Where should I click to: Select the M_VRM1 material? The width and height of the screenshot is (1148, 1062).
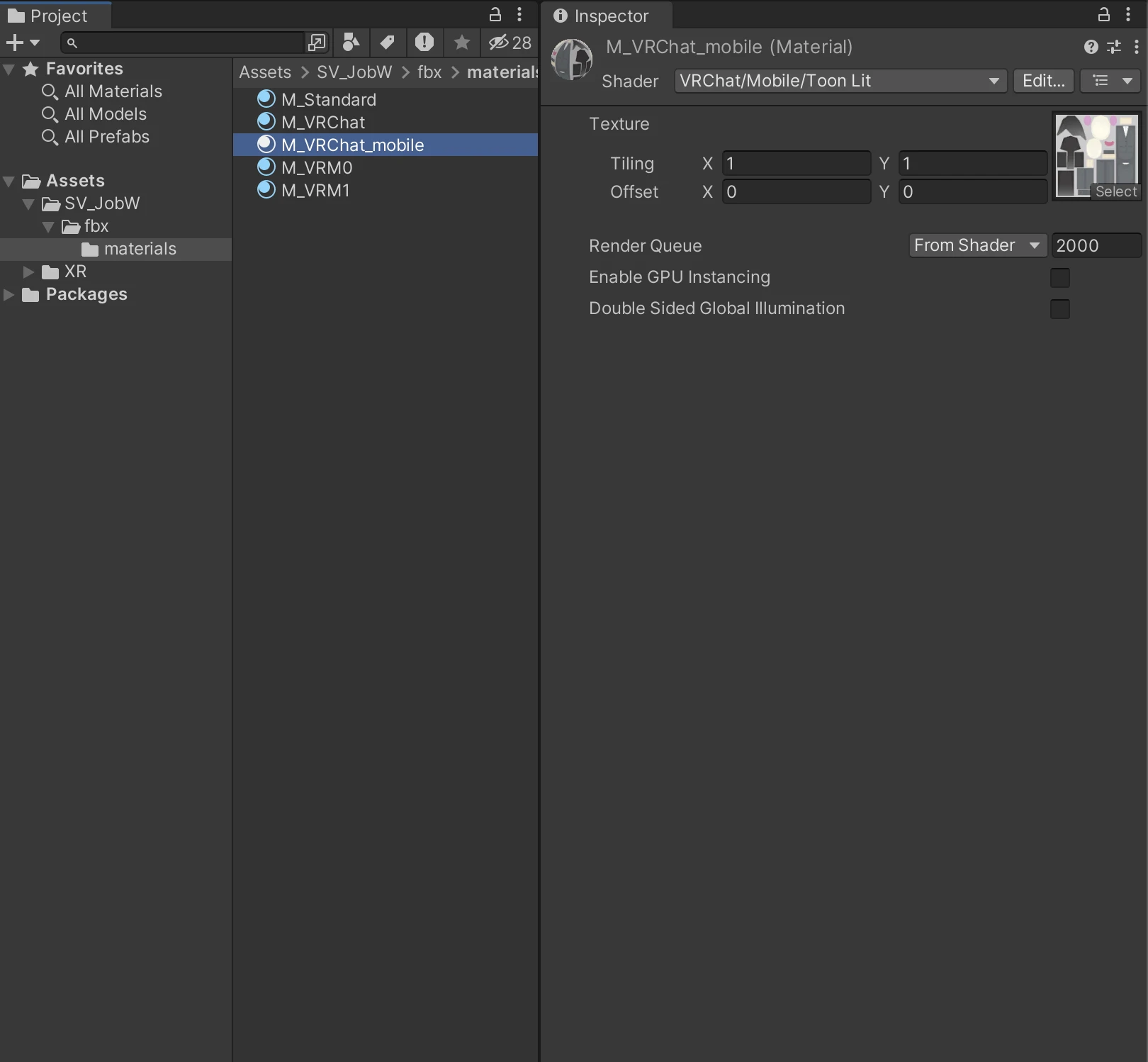tap(315, 191)
